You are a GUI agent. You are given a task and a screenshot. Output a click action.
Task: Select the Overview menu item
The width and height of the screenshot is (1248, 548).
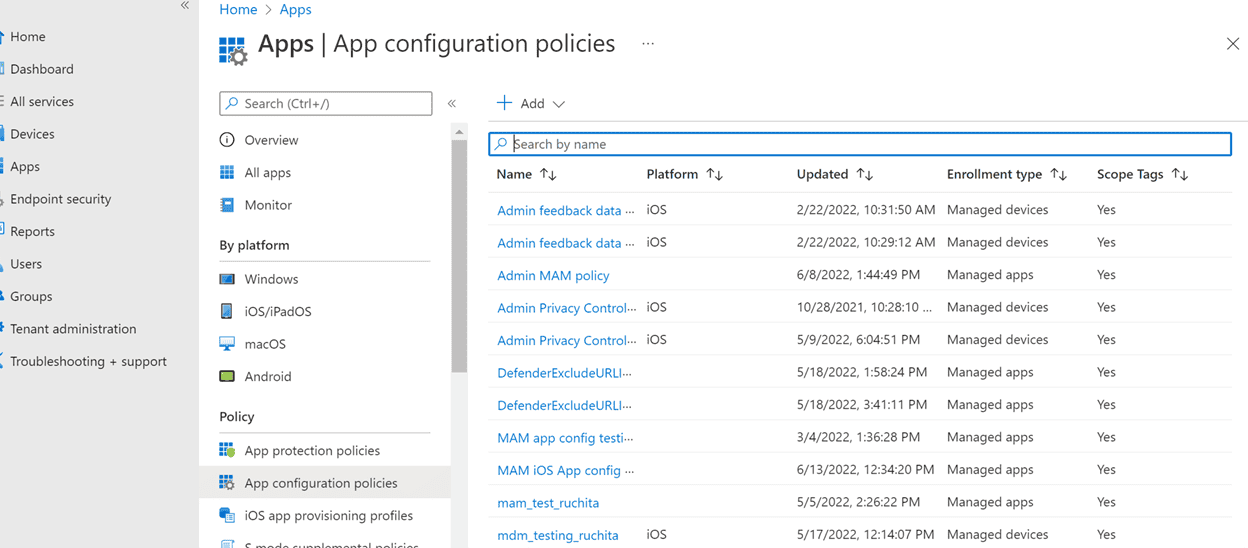(x=271, y=140)
